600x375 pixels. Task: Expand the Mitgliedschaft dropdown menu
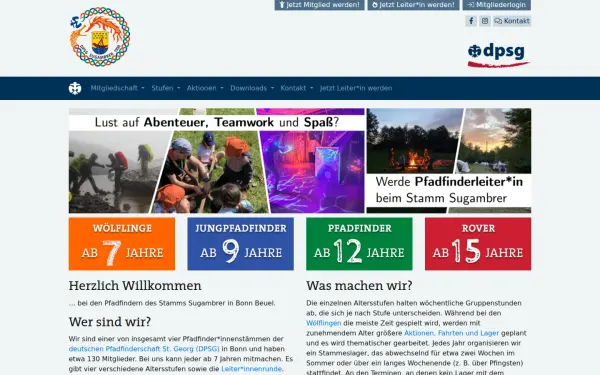point(117,88)
